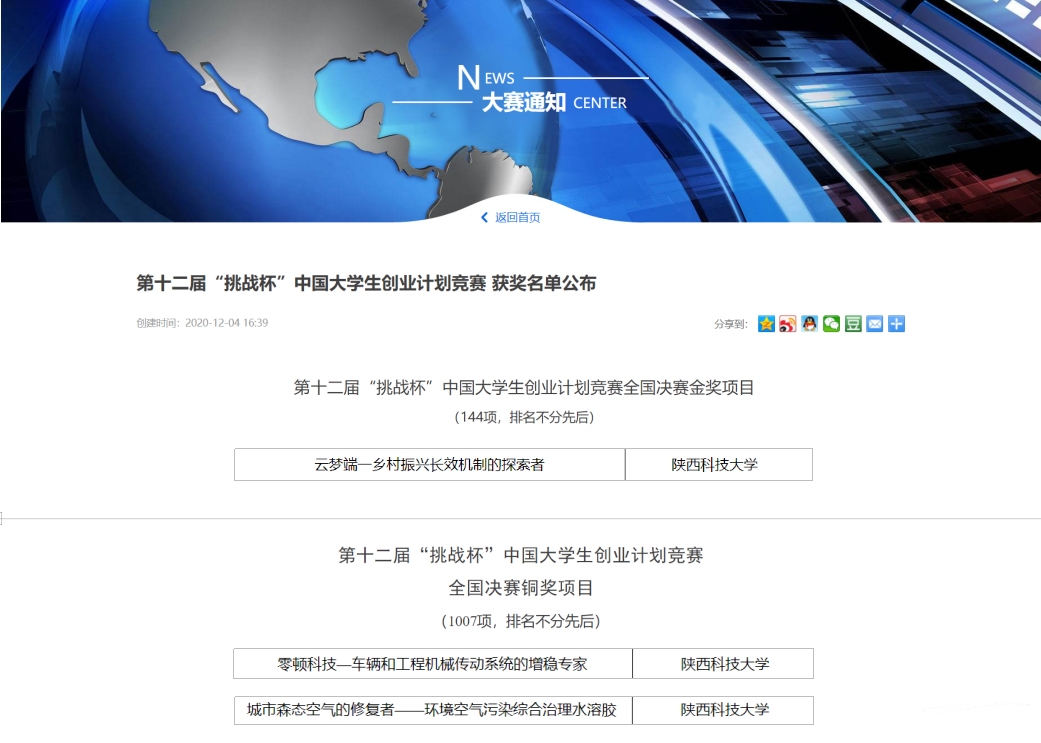Click the back chevron arrow icon
1041x743 pixels.
coord(485,217)
